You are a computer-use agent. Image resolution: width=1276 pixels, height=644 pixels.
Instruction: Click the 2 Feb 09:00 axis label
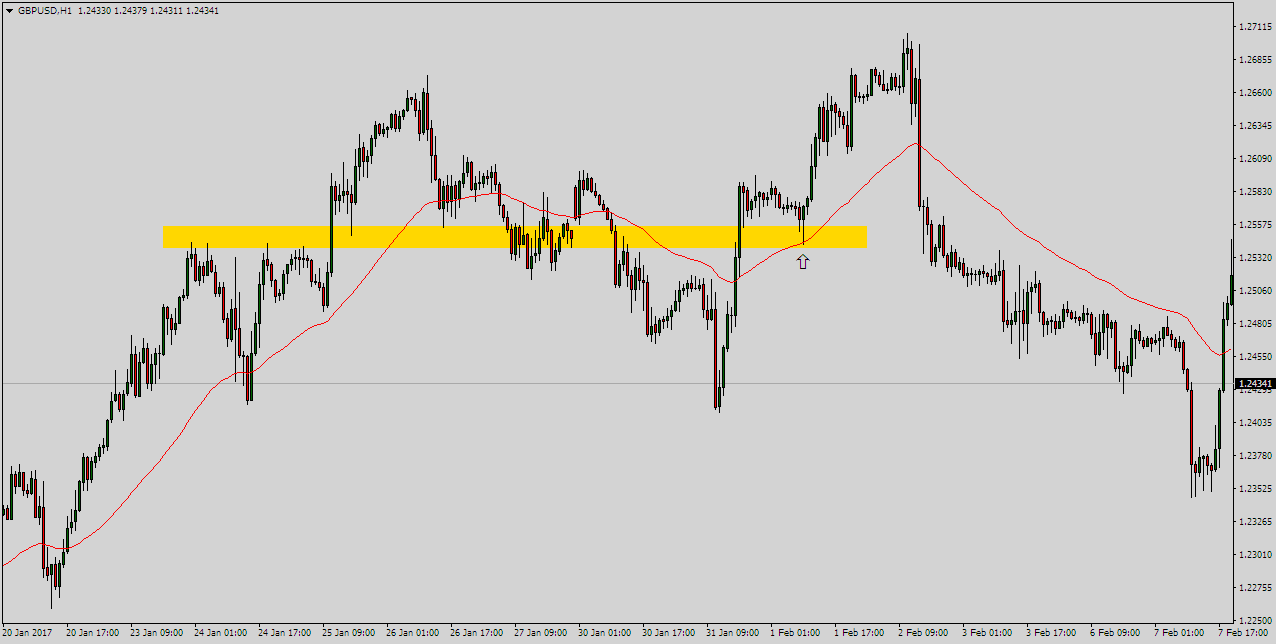922,633
